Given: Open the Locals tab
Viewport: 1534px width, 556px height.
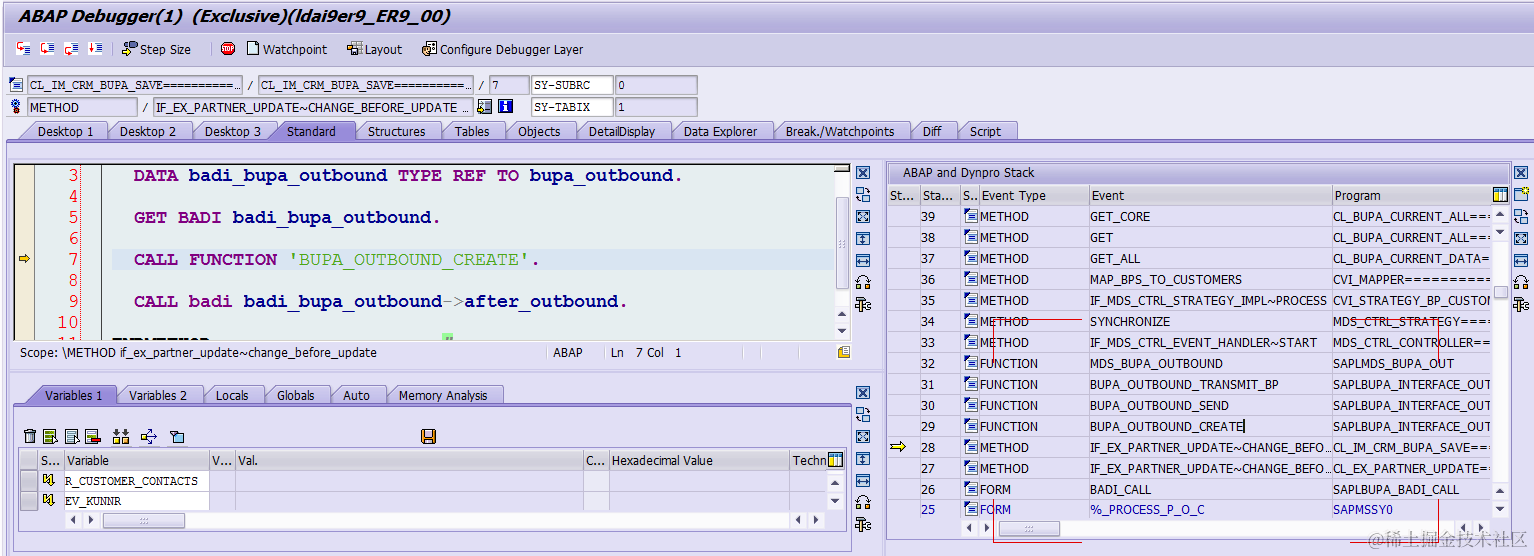Looking at the screenshot, I should 232,395.
